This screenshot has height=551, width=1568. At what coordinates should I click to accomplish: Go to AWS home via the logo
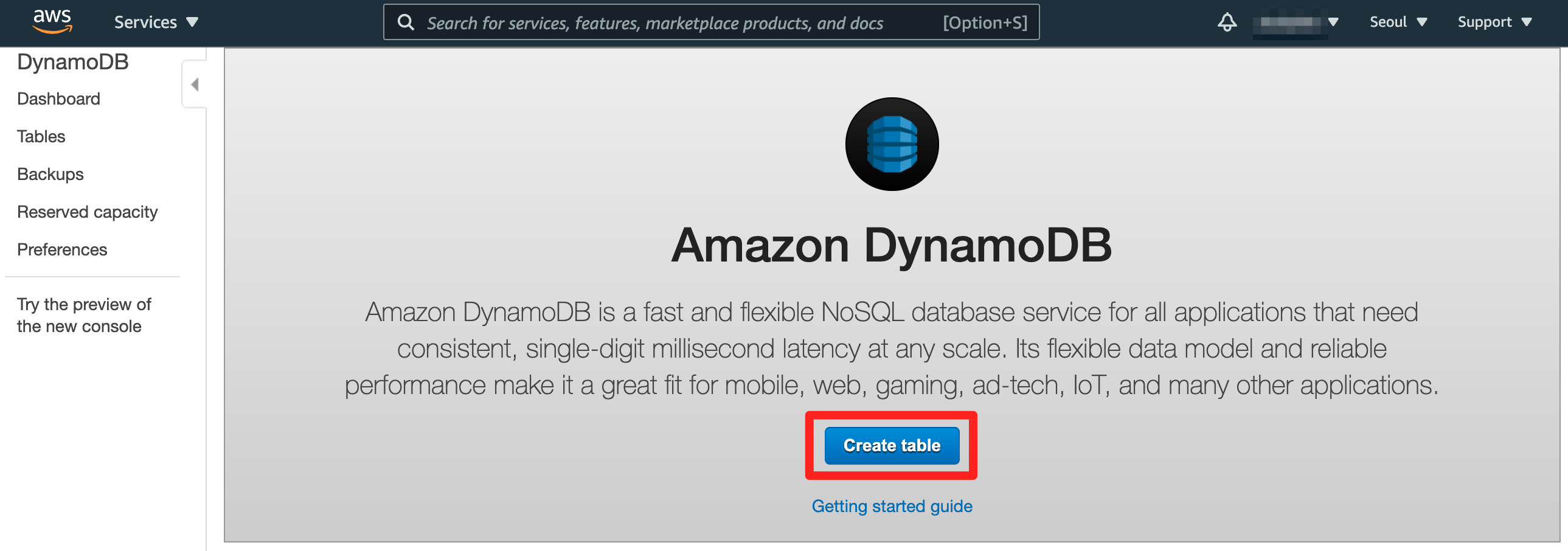(52, 22)
